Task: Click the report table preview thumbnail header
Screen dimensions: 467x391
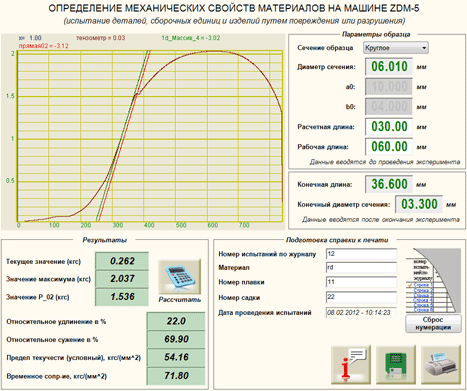Action: point(423,270)
